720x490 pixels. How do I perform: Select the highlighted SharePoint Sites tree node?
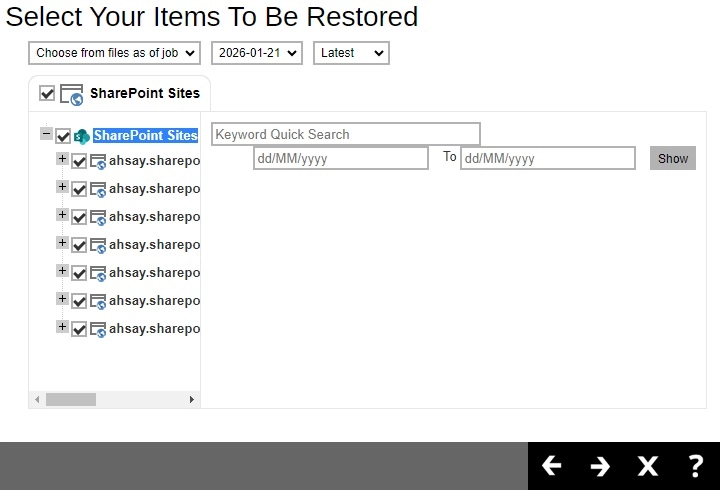[x=146, y=135]
